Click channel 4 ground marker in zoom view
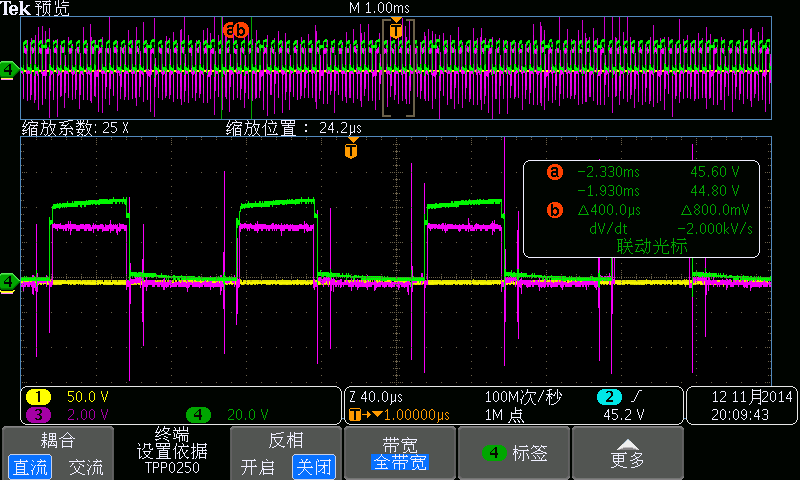 (x=8, y=282)
